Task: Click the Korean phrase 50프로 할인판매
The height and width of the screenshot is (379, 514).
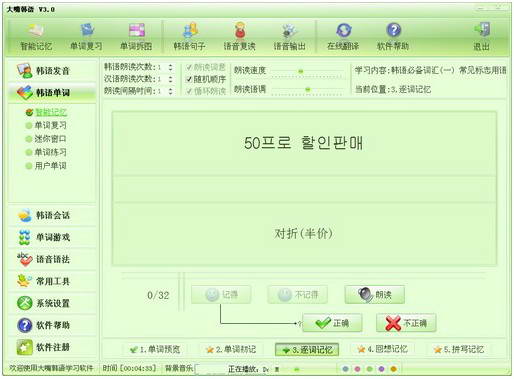Action: 304,143
